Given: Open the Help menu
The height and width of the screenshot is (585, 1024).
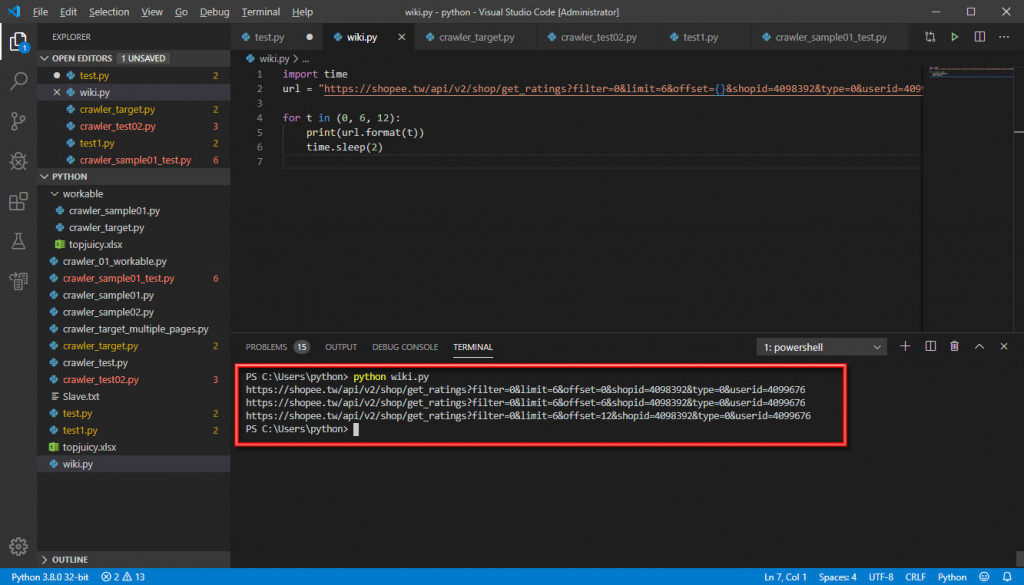Looking at the screenshot, I should coord(302,12).
